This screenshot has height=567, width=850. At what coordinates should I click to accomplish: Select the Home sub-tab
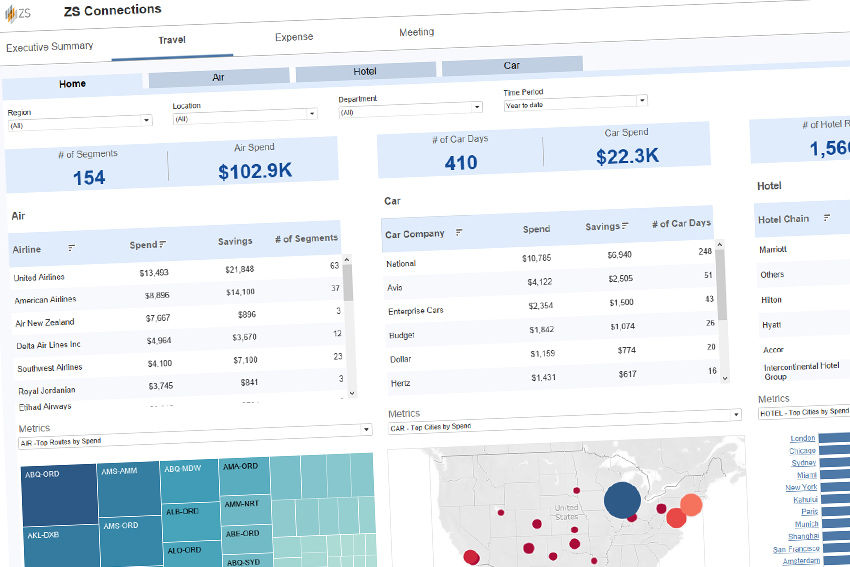72,83
